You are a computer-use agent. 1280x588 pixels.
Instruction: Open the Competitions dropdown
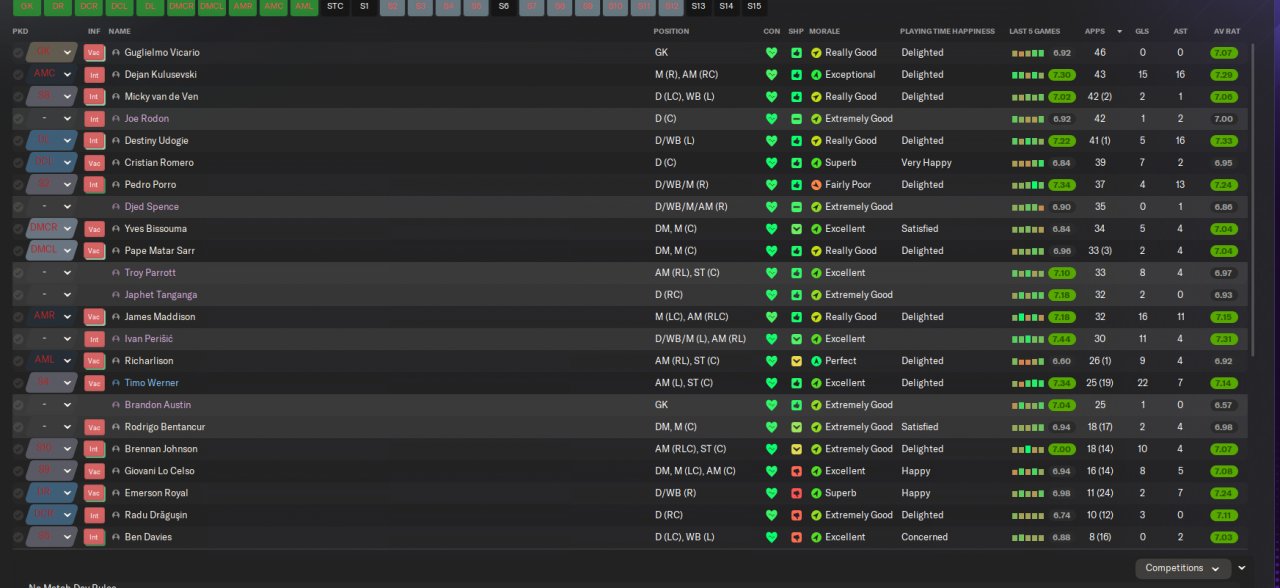tap(1182, 568)
